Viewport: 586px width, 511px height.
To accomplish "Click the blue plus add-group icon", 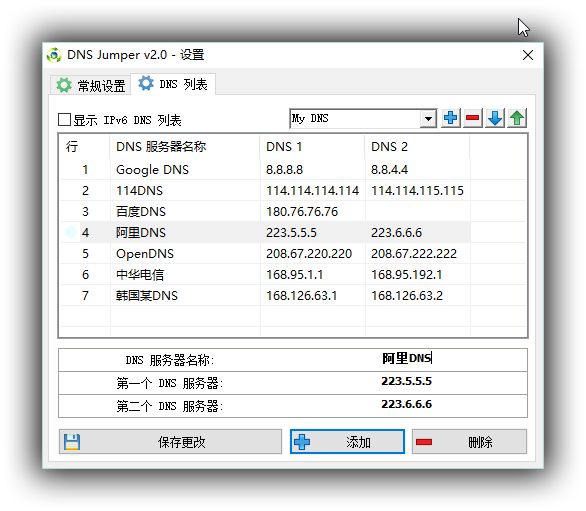I will [x=450, y=118].
